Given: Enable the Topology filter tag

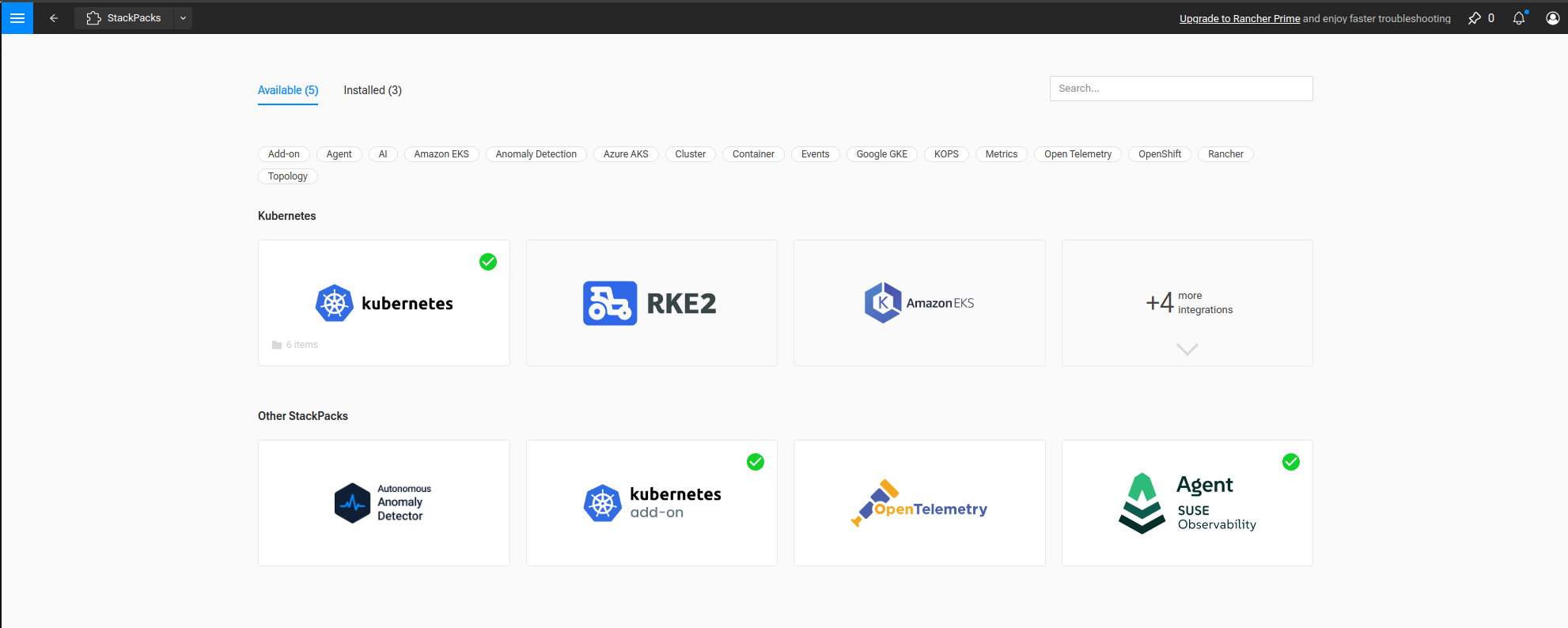Looking at the screenshot, I should (x=287, y=176).
